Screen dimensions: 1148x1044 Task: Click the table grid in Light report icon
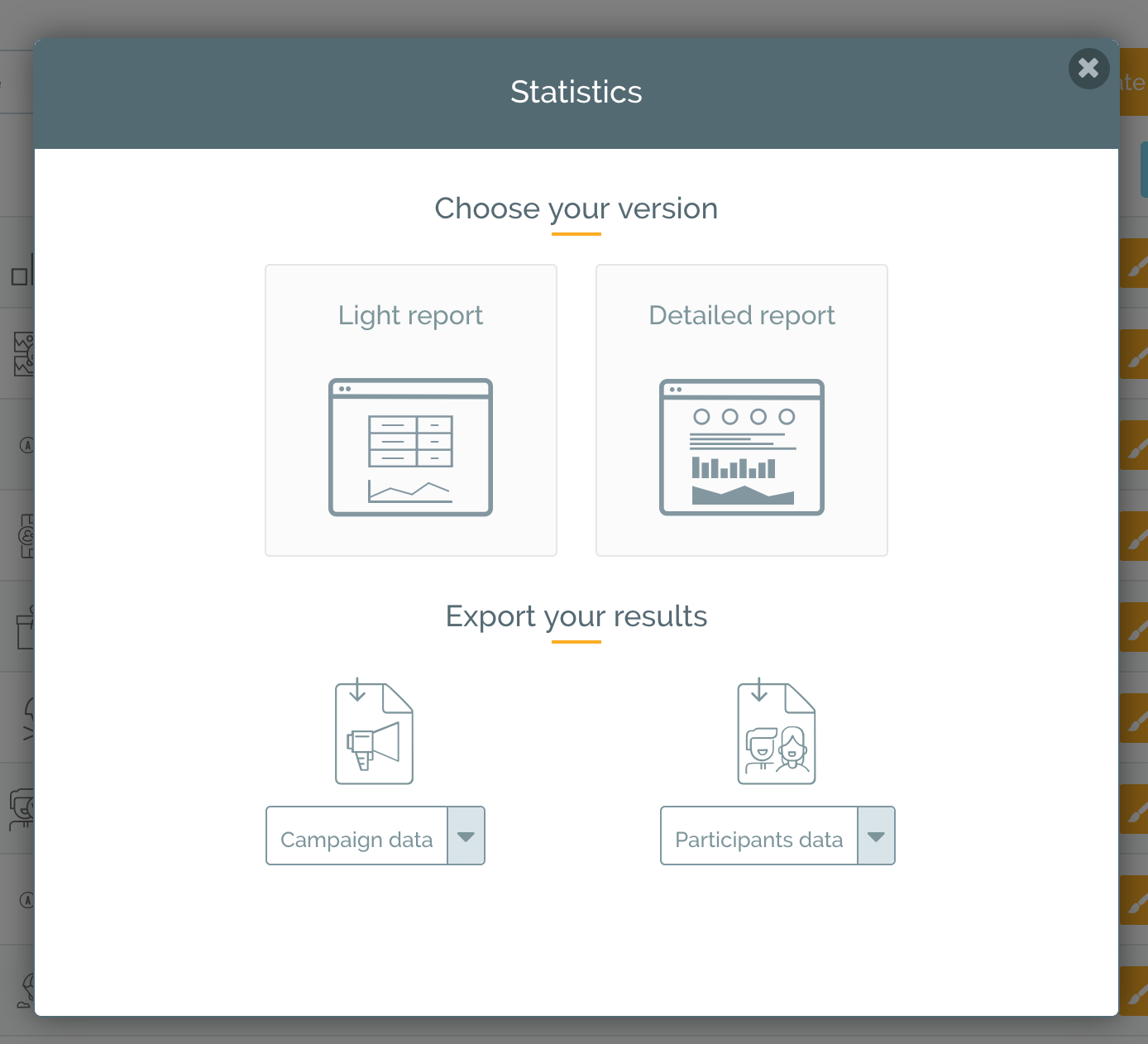tap(410, 441)
